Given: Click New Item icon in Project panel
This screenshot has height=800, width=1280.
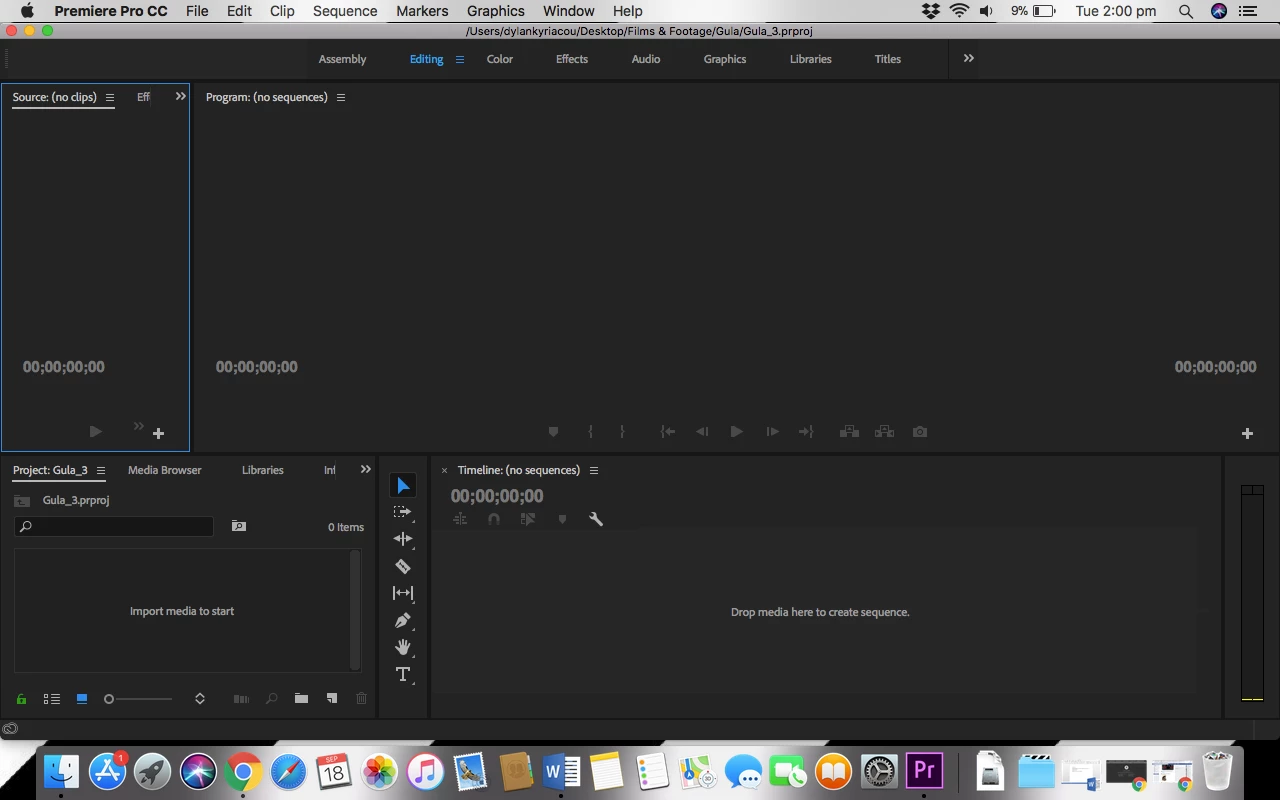Looking at the screenshot, I should [332, 699].
